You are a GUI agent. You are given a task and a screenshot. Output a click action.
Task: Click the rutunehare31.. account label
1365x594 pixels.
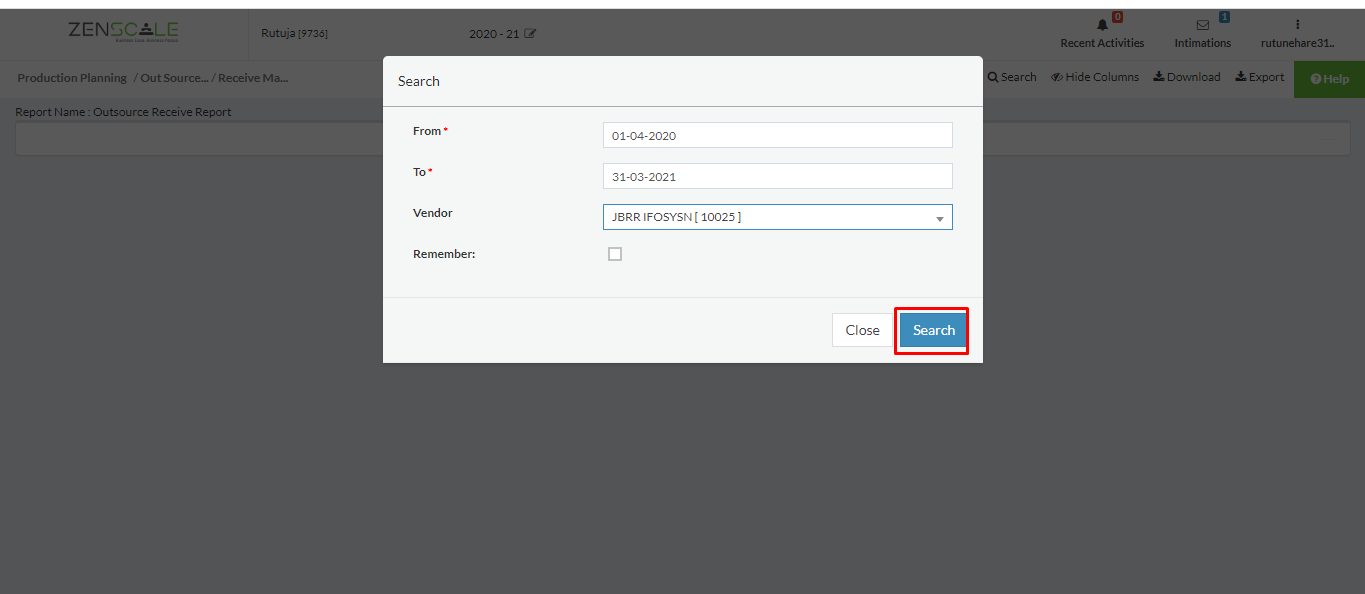tap(1297, 43)
